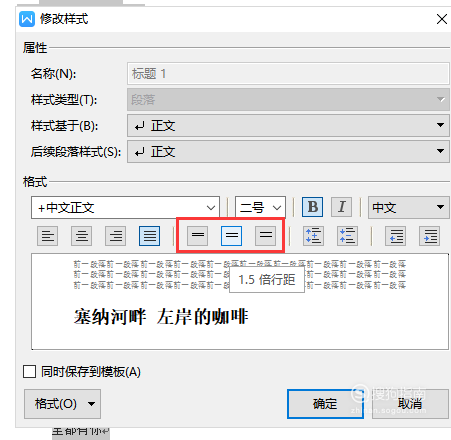The width and height of the screenshot is (451, 440).
Task: Click the decrease indent icon
Action: pyautogui.click(x=396, y=236)
